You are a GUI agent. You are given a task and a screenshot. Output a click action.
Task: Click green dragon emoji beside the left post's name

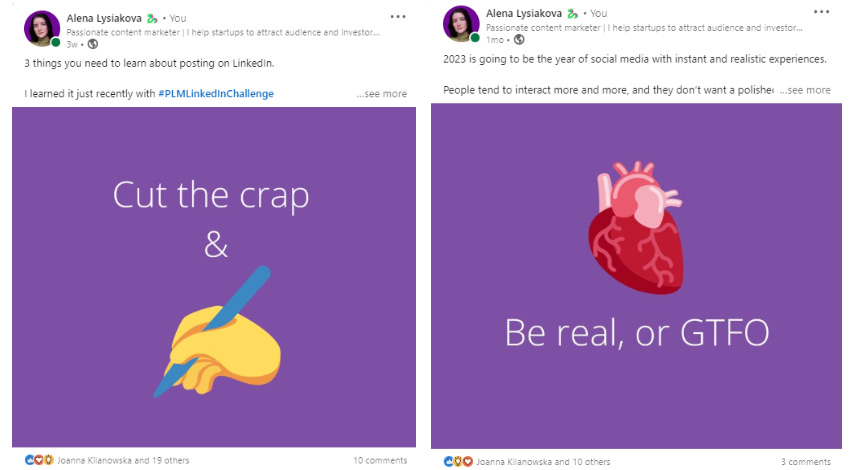point(152,19)
